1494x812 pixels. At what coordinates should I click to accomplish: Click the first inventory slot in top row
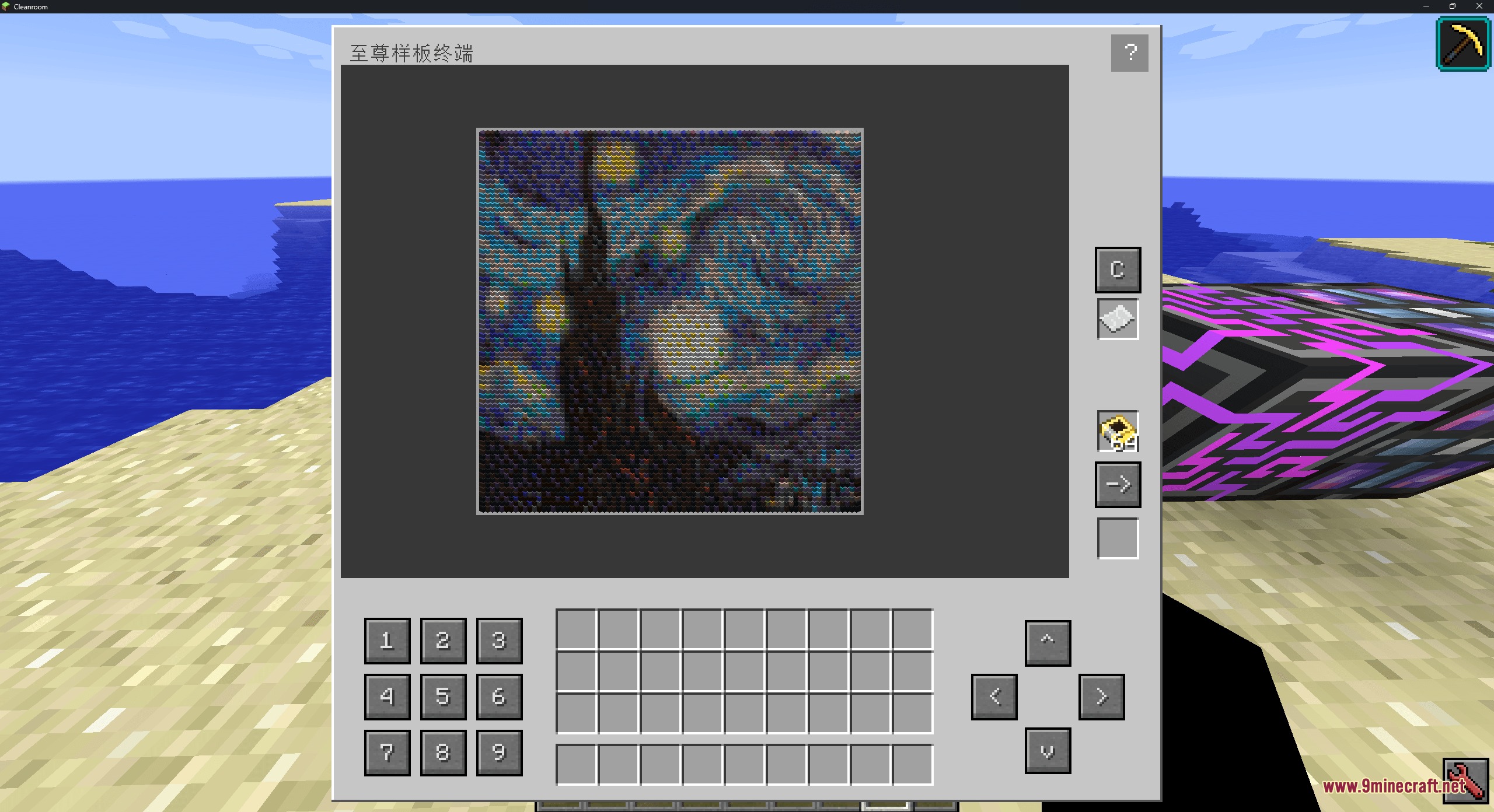(x=576, y=629)
